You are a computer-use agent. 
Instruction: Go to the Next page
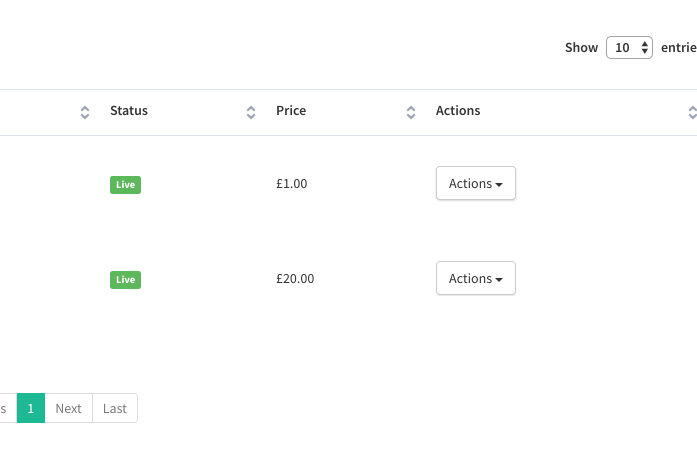coord(68,408)
